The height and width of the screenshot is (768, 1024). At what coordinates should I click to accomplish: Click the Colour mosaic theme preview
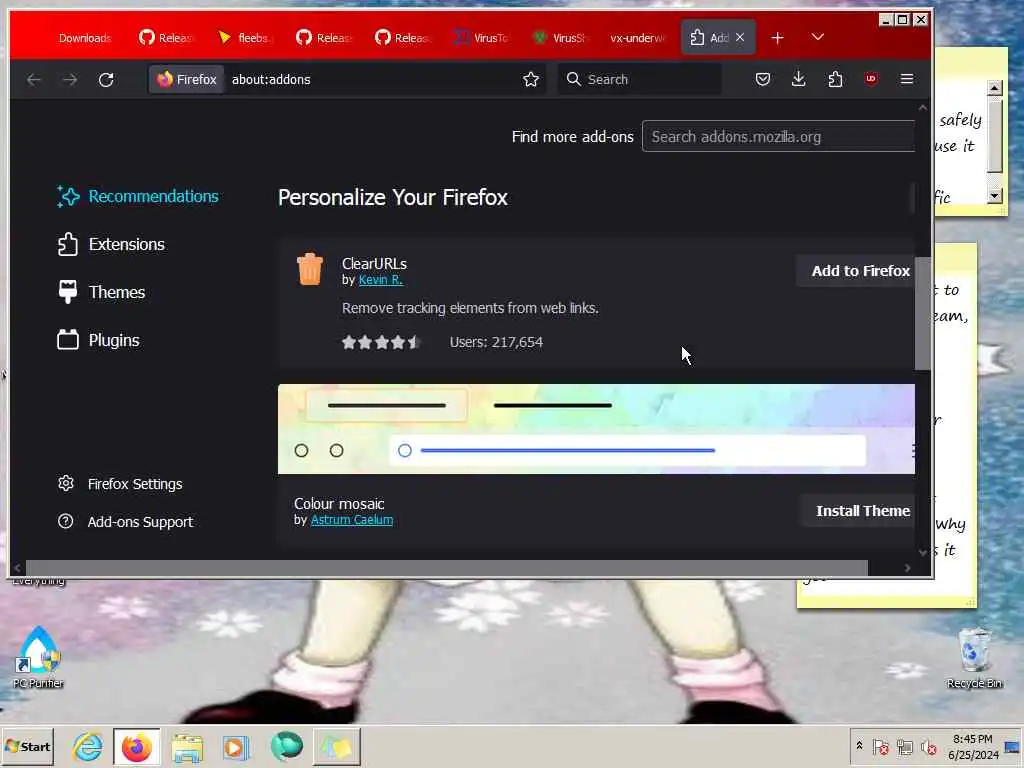(596, 429)
